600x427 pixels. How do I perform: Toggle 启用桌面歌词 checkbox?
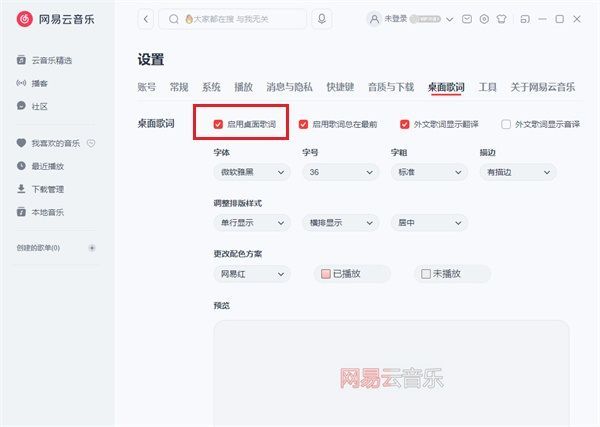pyautogui.click(x=219, y=125)
